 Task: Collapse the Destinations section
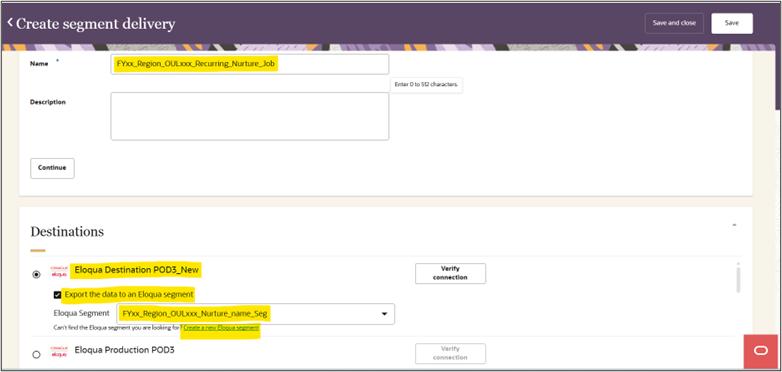734,225
